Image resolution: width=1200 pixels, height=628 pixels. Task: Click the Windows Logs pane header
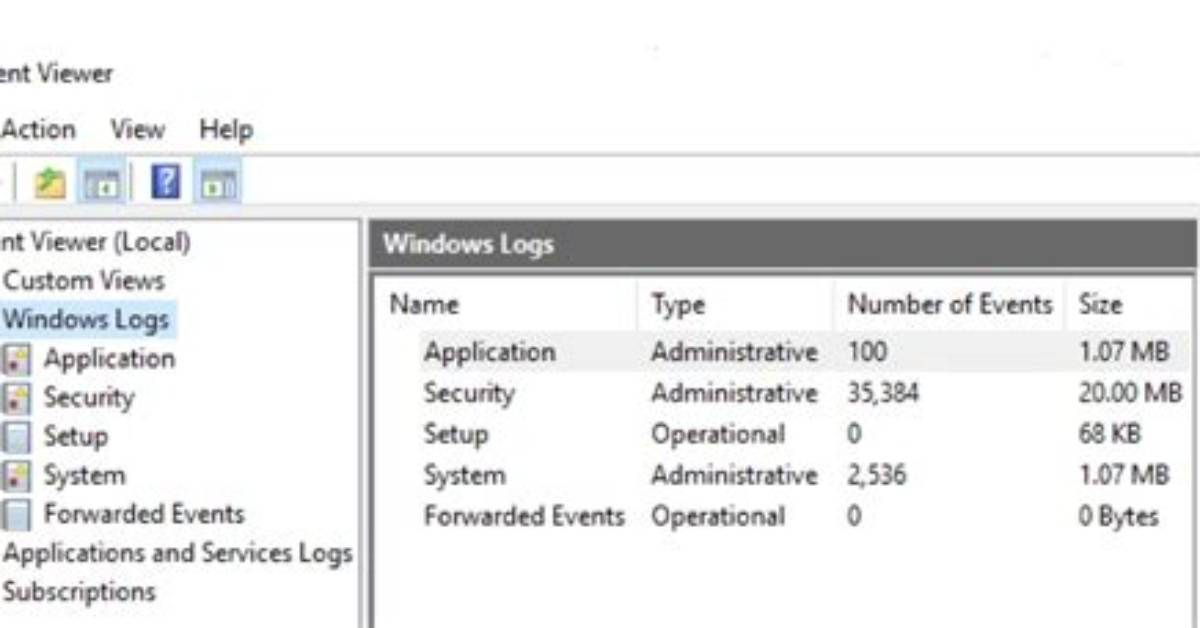(x=783, y=244)
